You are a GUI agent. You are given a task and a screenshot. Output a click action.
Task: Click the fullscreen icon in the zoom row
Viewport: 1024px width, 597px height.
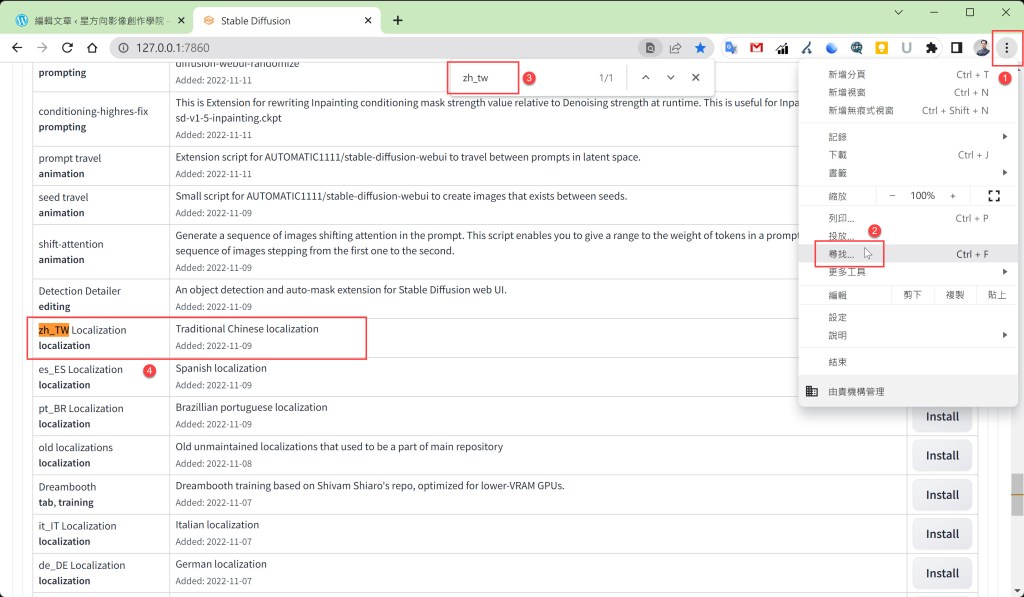click(x=993, y=196)
